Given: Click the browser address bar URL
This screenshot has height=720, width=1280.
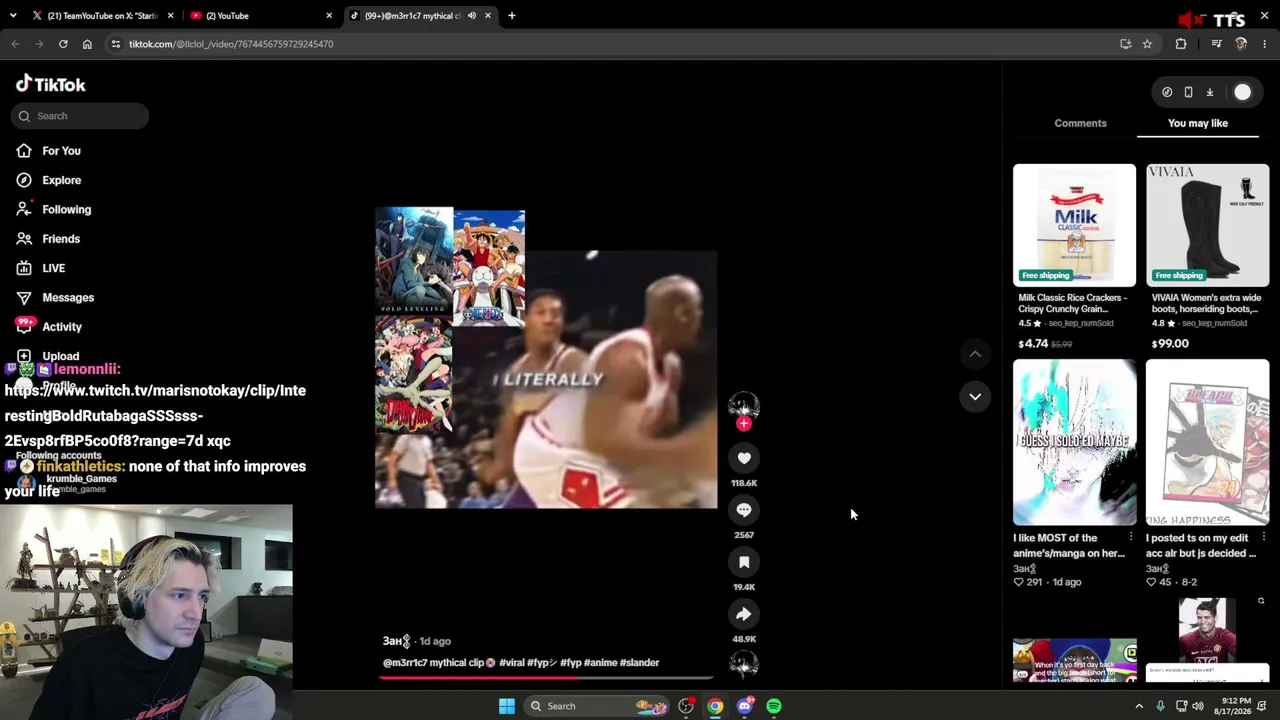Looking at the screenshot, I should tap(231, 44).
